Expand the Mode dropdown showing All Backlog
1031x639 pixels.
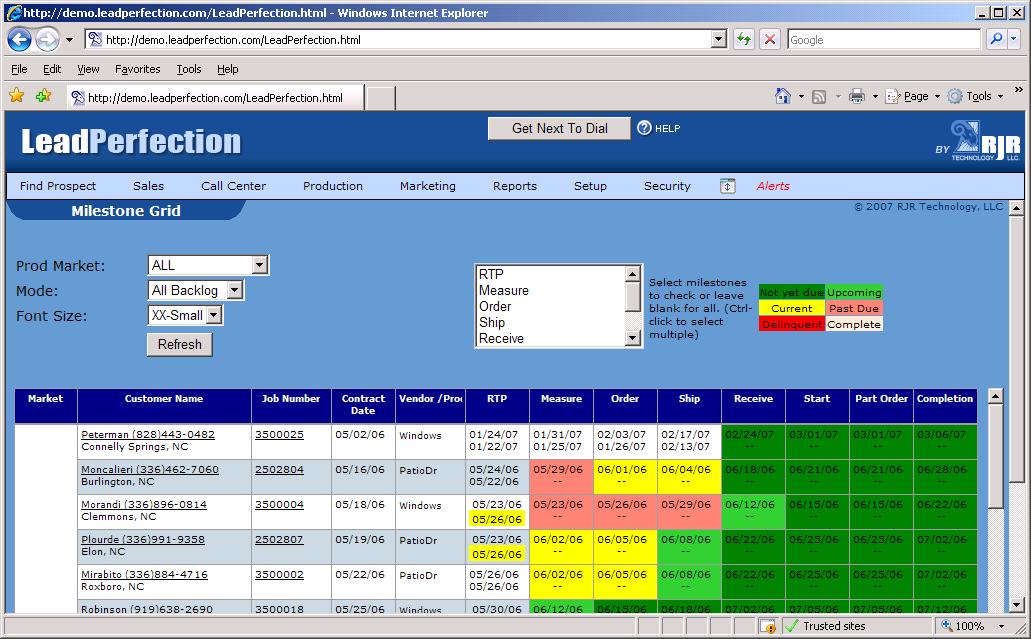(235, 290)
